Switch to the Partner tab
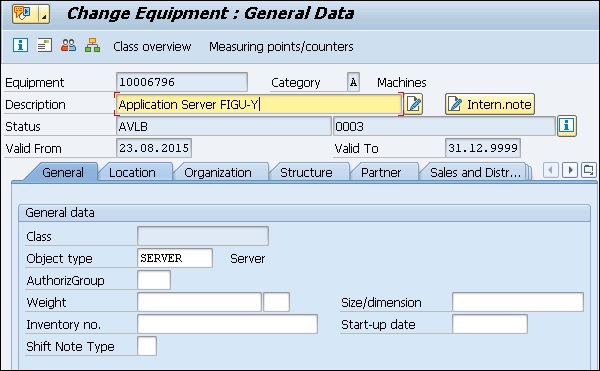The image size is (600, 371). 381,172
